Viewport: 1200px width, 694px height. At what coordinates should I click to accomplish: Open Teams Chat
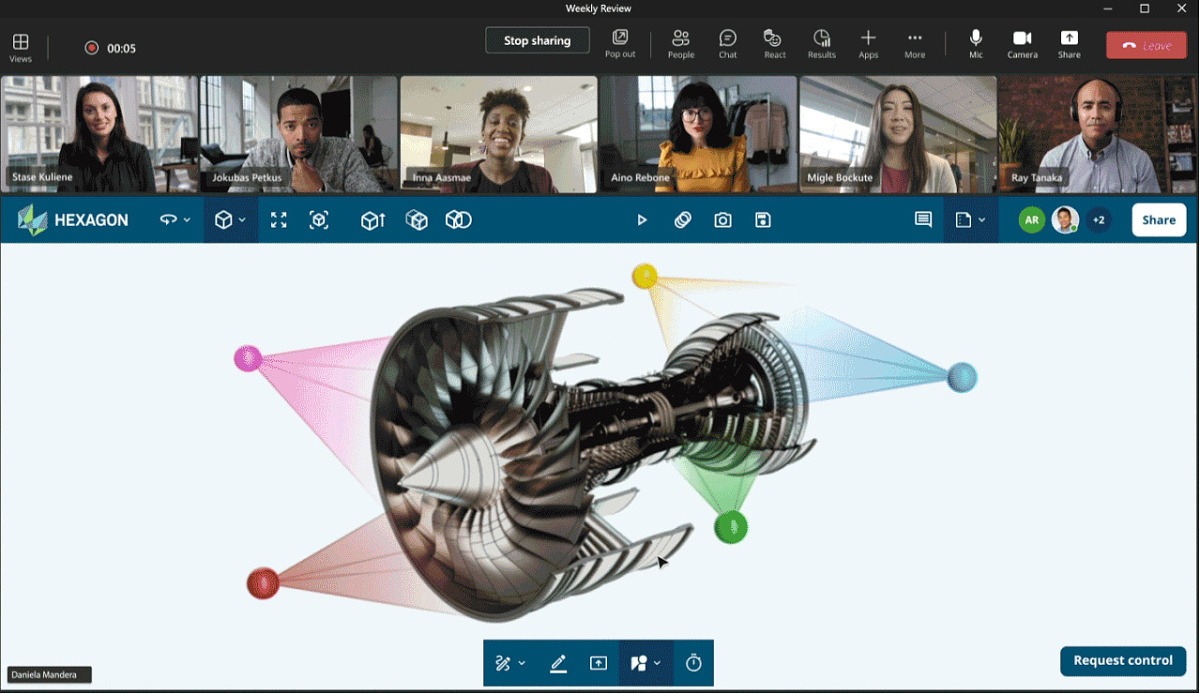(x=727, y=44)
